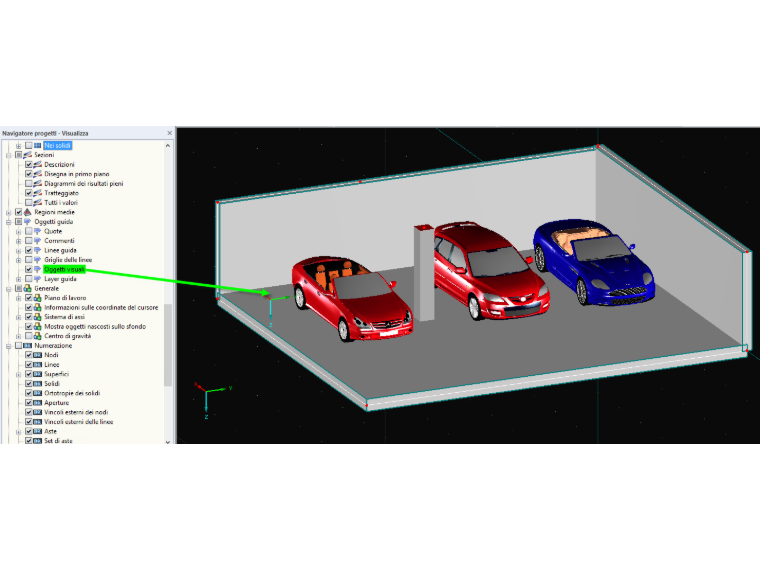Click the Linee guida item icon
The width and height of the screenshot is (760, 570).
37,250
